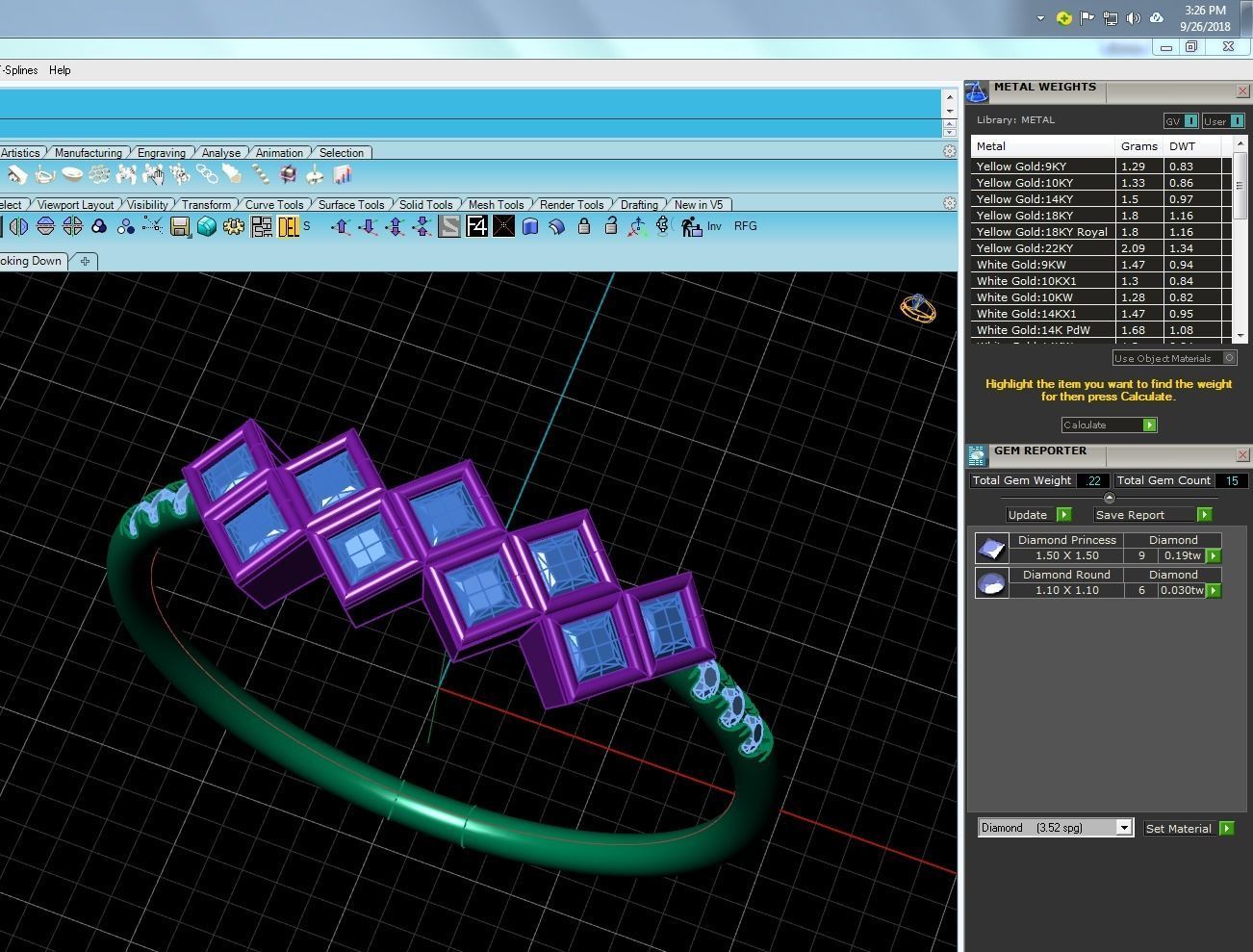Open the Curve Tools tab
Screen dimensions: 1253x952
(x=274, y=205)
